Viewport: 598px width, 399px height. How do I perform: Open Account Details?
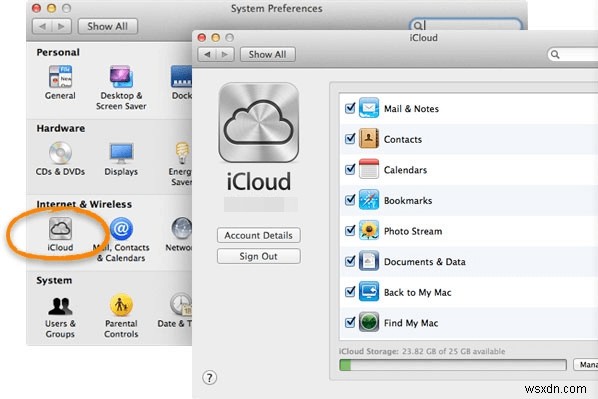click(259, 235)
